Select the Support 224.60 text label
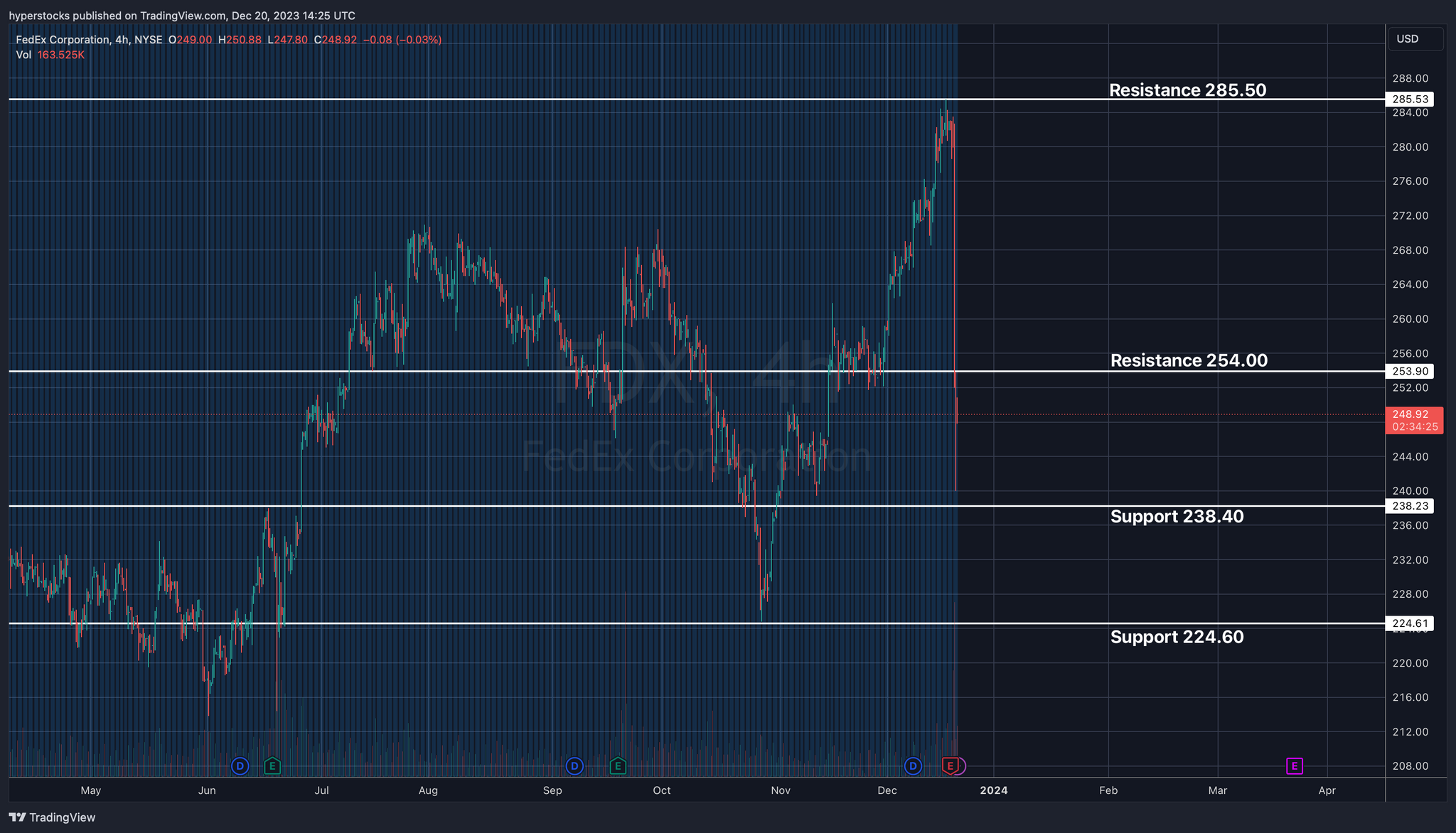The height and width of the screenshot is (833, 1456). coord(1177,637)
